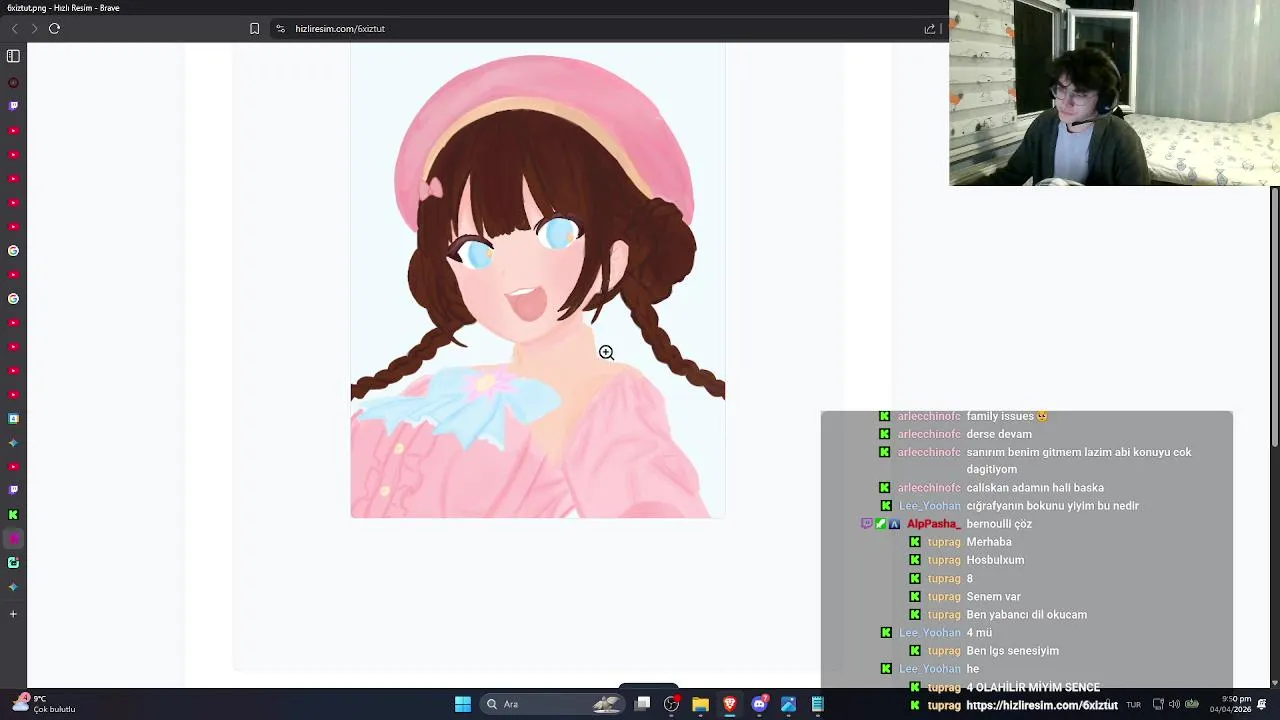Click the chat message 'derse devam'
The image size is (1280, 720).
[x=999, y=434]
